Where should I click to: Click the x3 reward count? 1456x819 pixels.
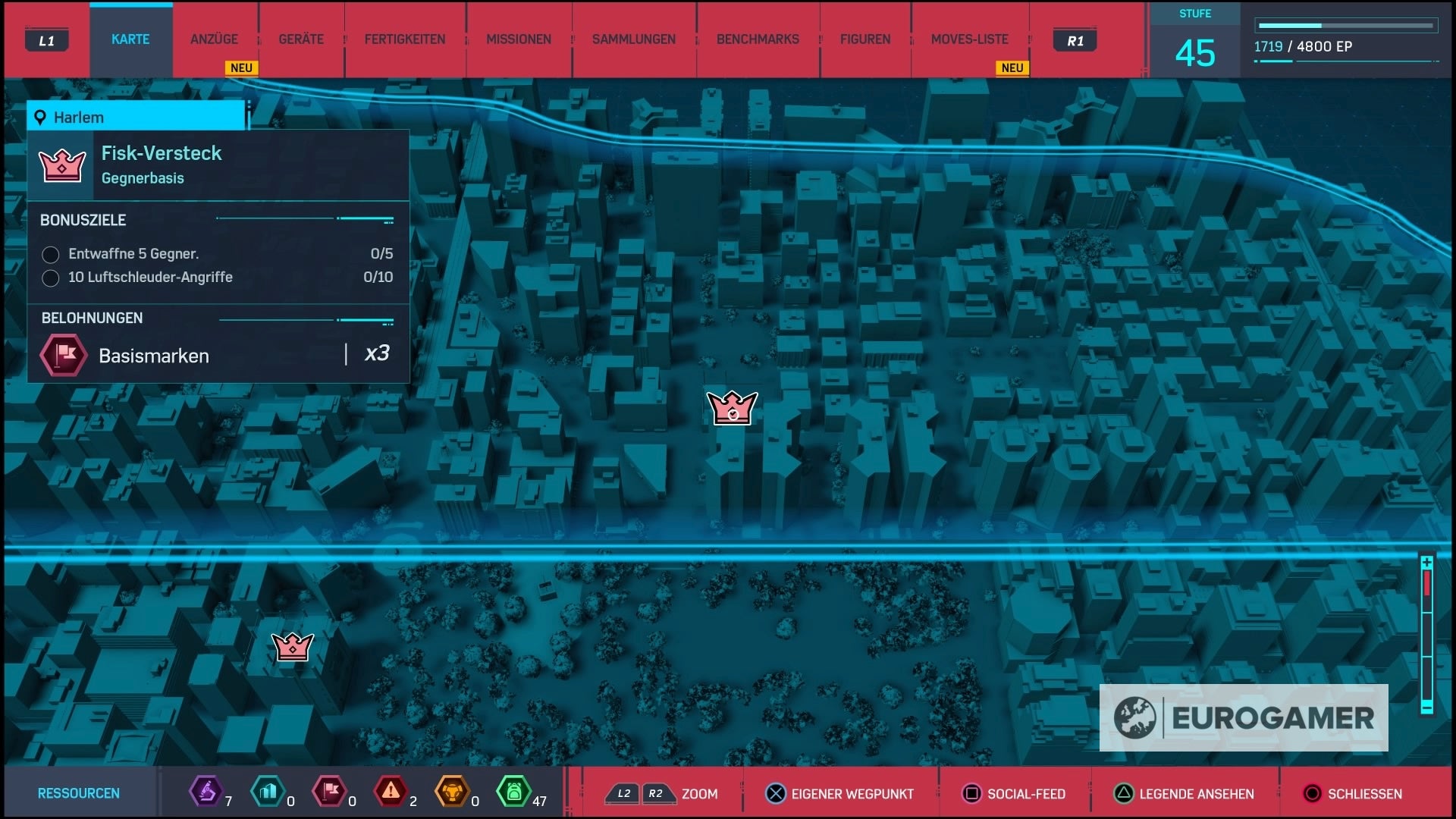click(377, 353)
